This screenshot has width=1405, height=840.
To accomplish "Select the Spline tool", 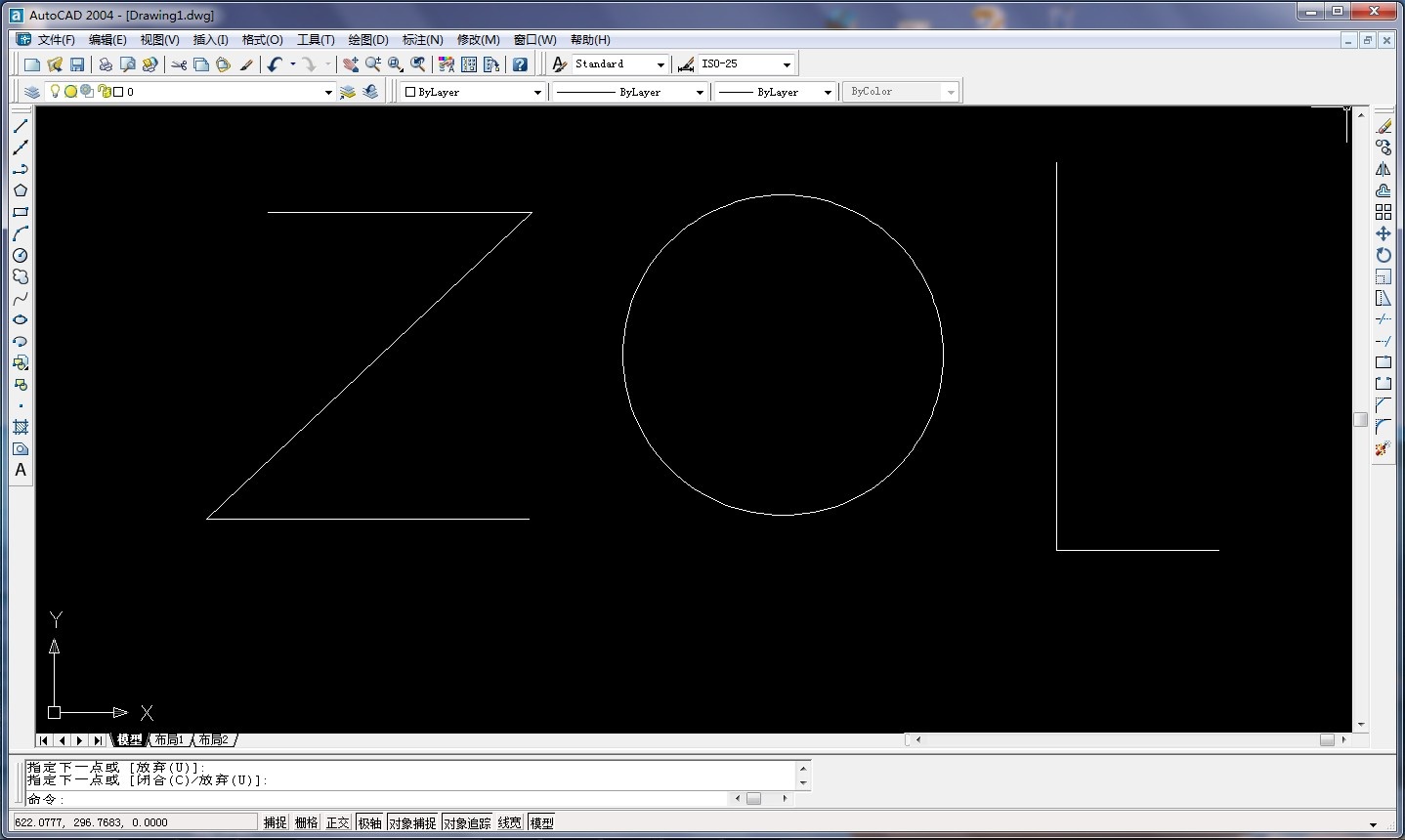I will [21, 298].
